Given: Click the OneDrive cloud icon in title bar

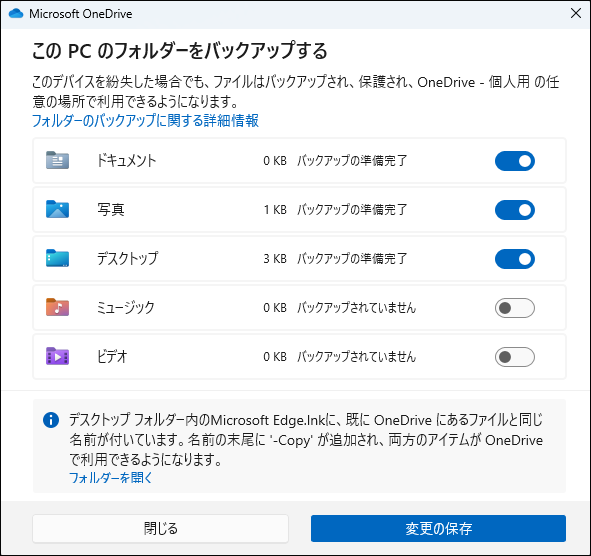Looking at the screenshot, I should tap(16, 14).
